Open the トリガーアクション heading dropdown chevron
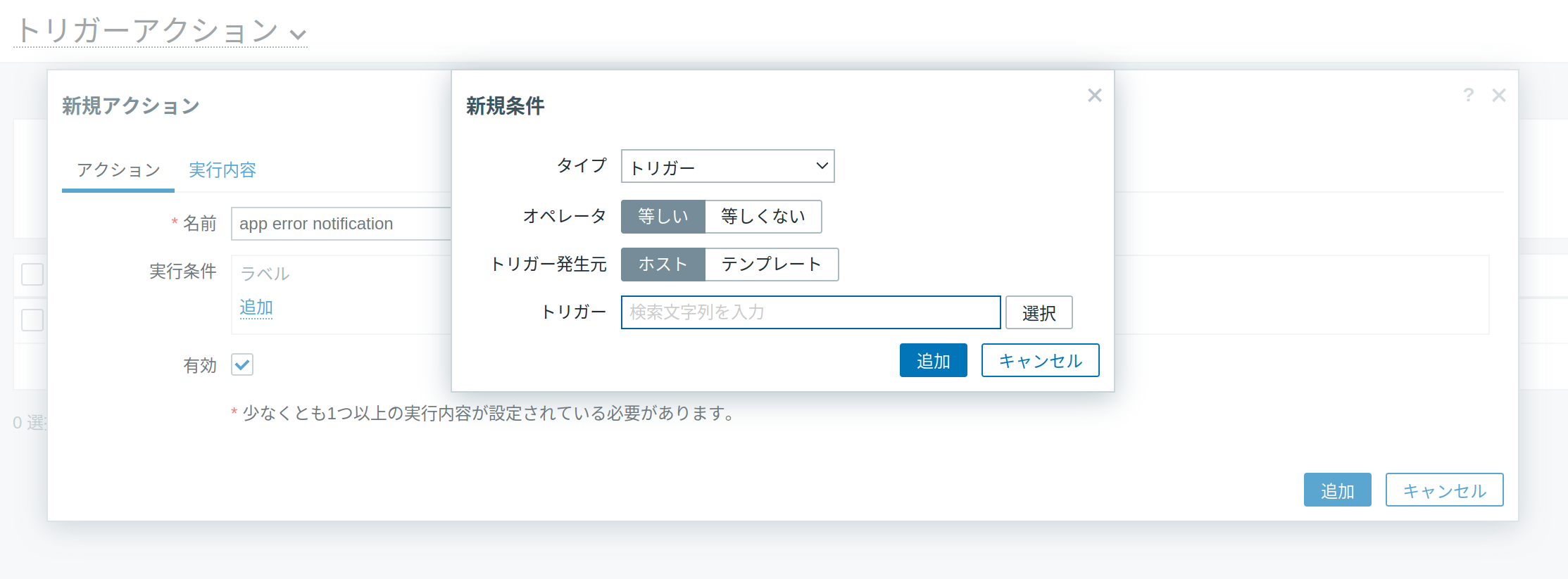Screen dimensions: 1568x579 click(299, 34)
